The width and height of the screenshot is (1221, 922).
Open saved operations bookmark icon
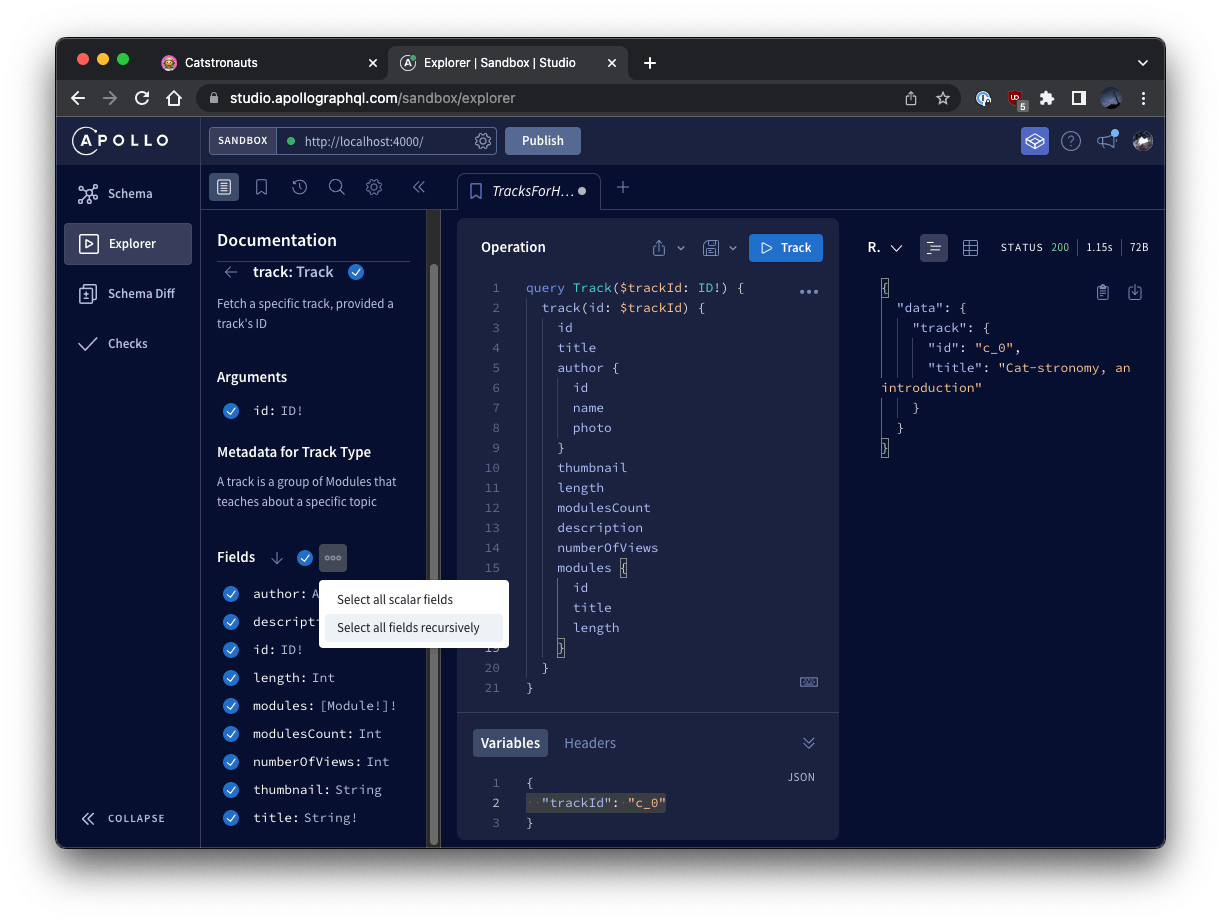pyautogui.click(x=261, y=187)
